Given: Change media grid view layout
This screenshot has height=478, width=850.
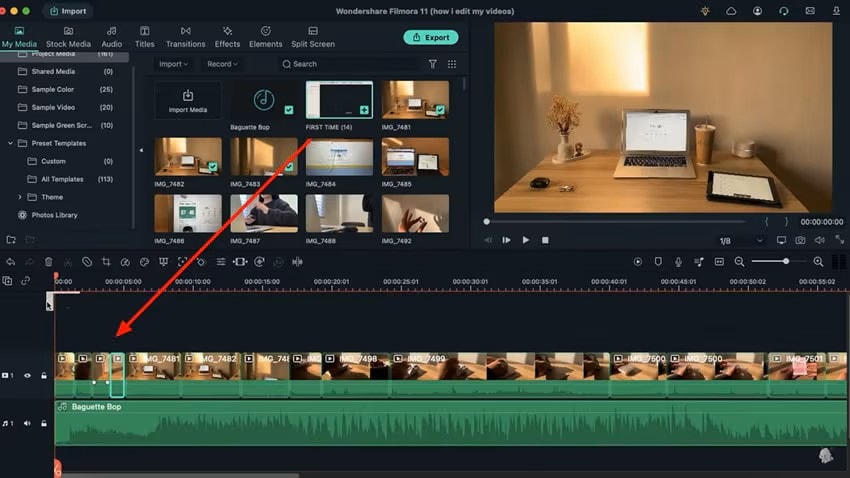Looking at the screenshot, I should click(x=452, y=64).
